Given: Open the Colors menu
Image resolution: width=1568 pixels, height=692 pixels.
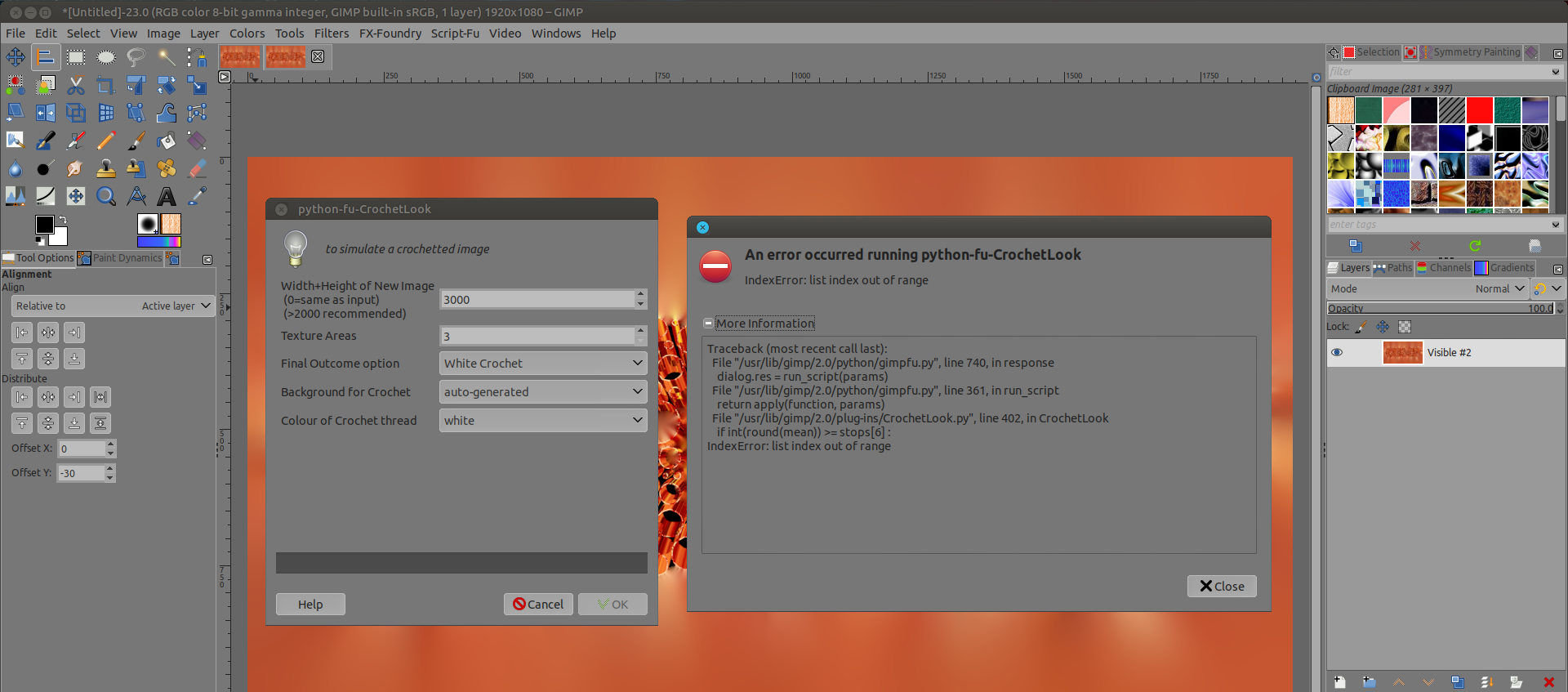Looking at the screenshot, I should [247, 33].
